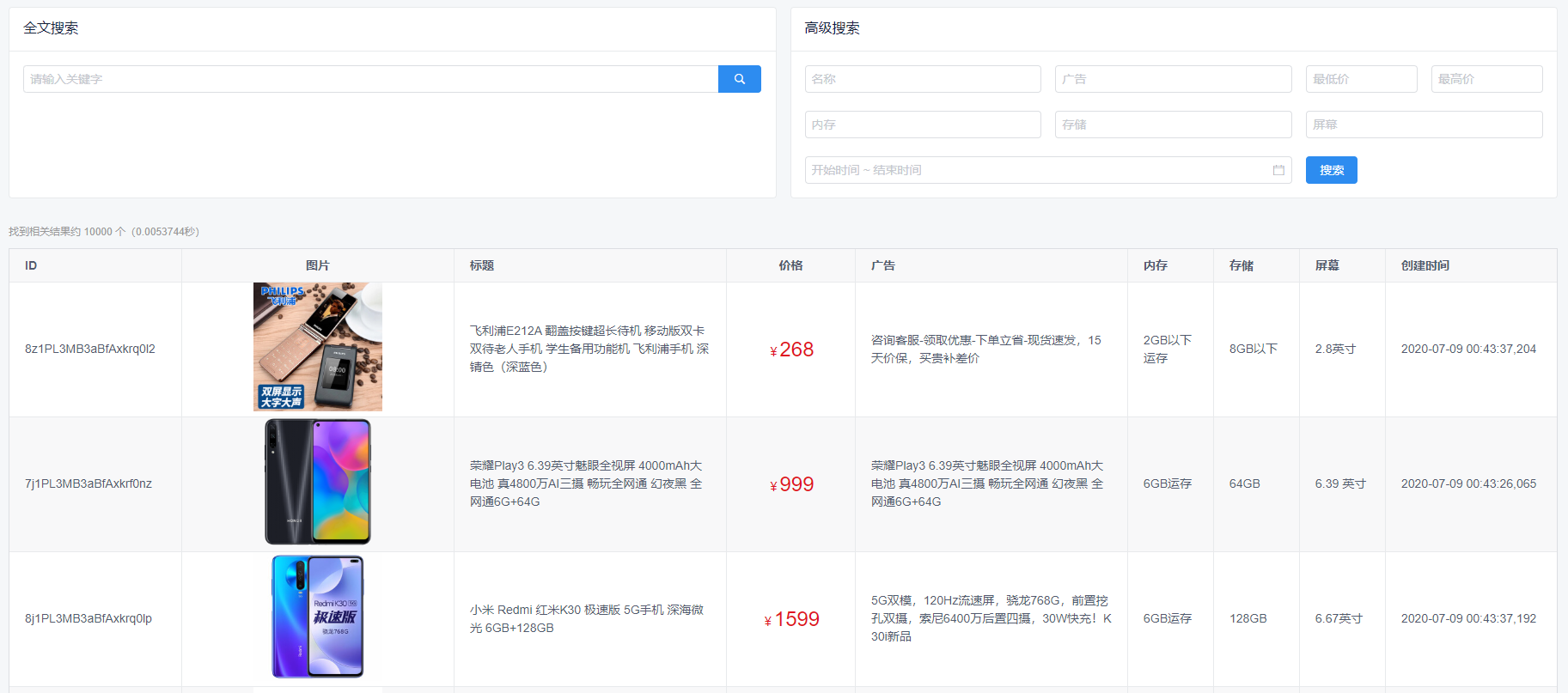Click the 咨询客服-领取优惠 ad text

pos(986,349)
